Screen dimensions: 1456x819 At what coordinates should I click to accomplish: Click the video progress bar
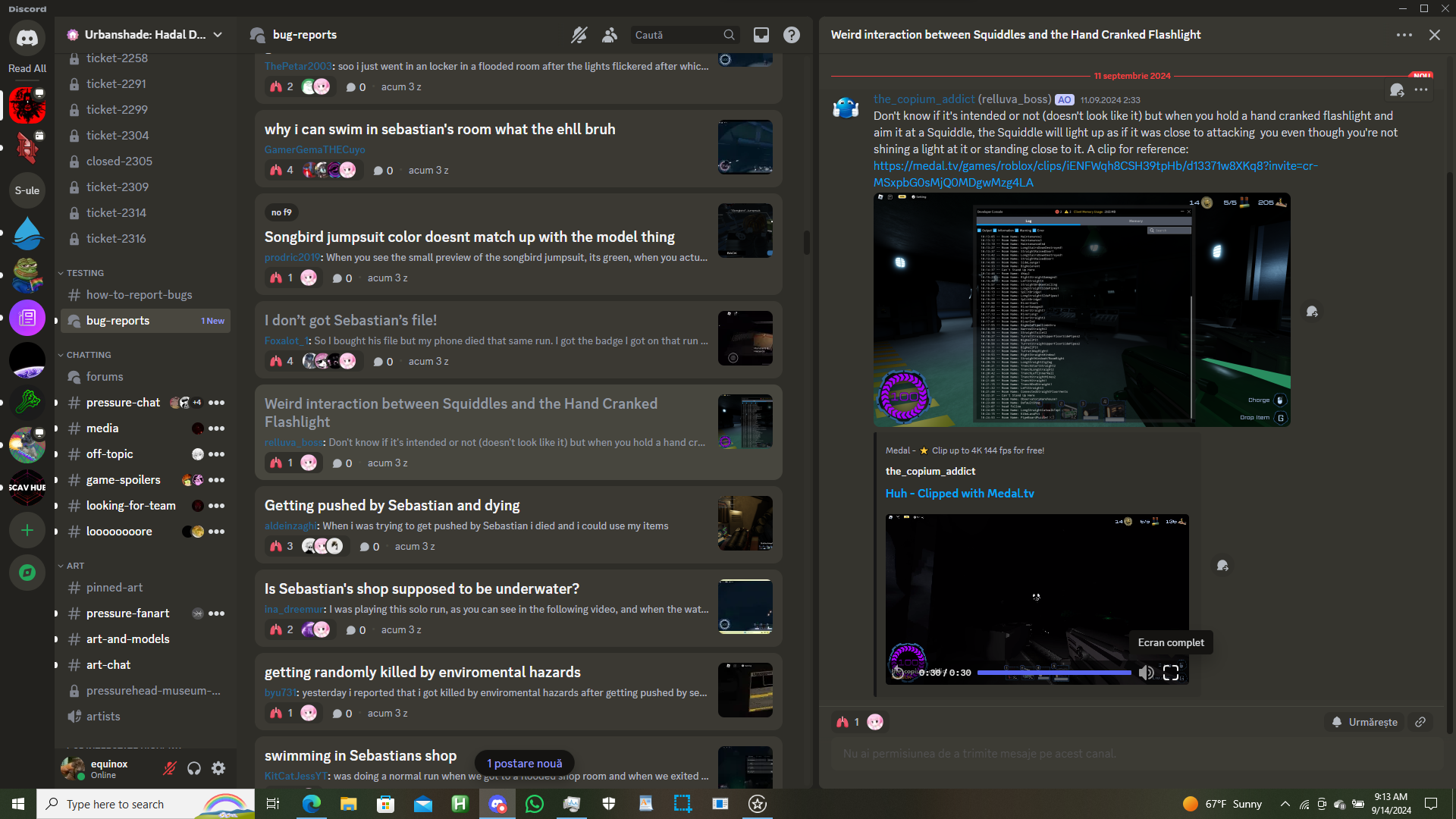click(1053, 673)
